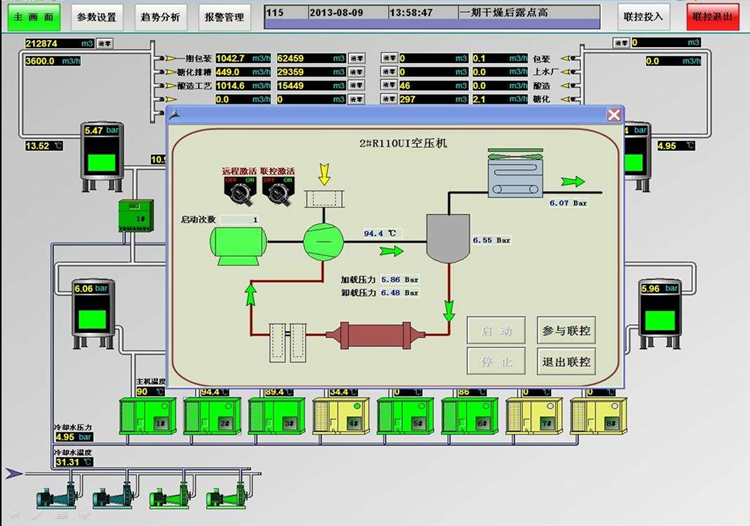Switch to the 趋势分析 tab

pos(161,17)
